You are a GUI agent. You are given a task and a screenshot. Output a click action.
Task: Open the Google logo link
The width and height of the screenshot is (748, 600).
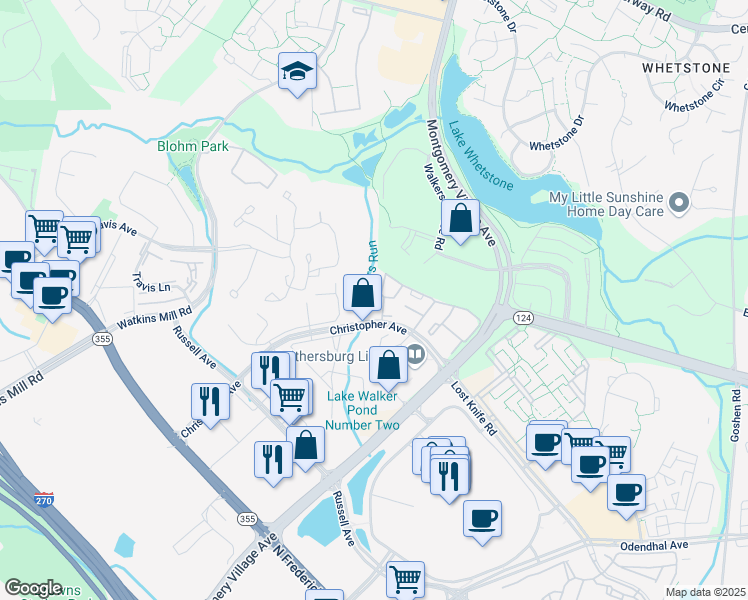pyautogui.click(x=33, y=589)
